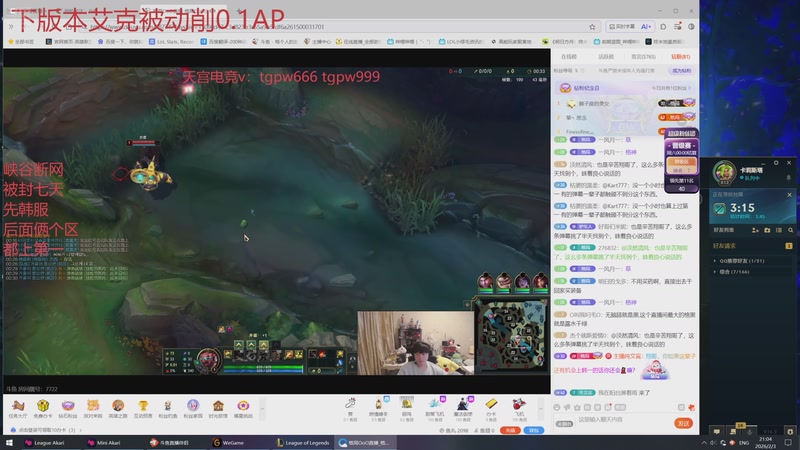Viewport: 800px width, 450px height.
Task: Open the house-shaped activity icon
Action: click(218, 408)
